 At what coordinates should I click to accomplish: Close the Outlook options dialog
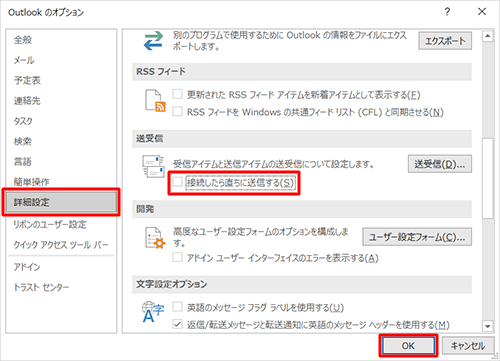[482, 12]
